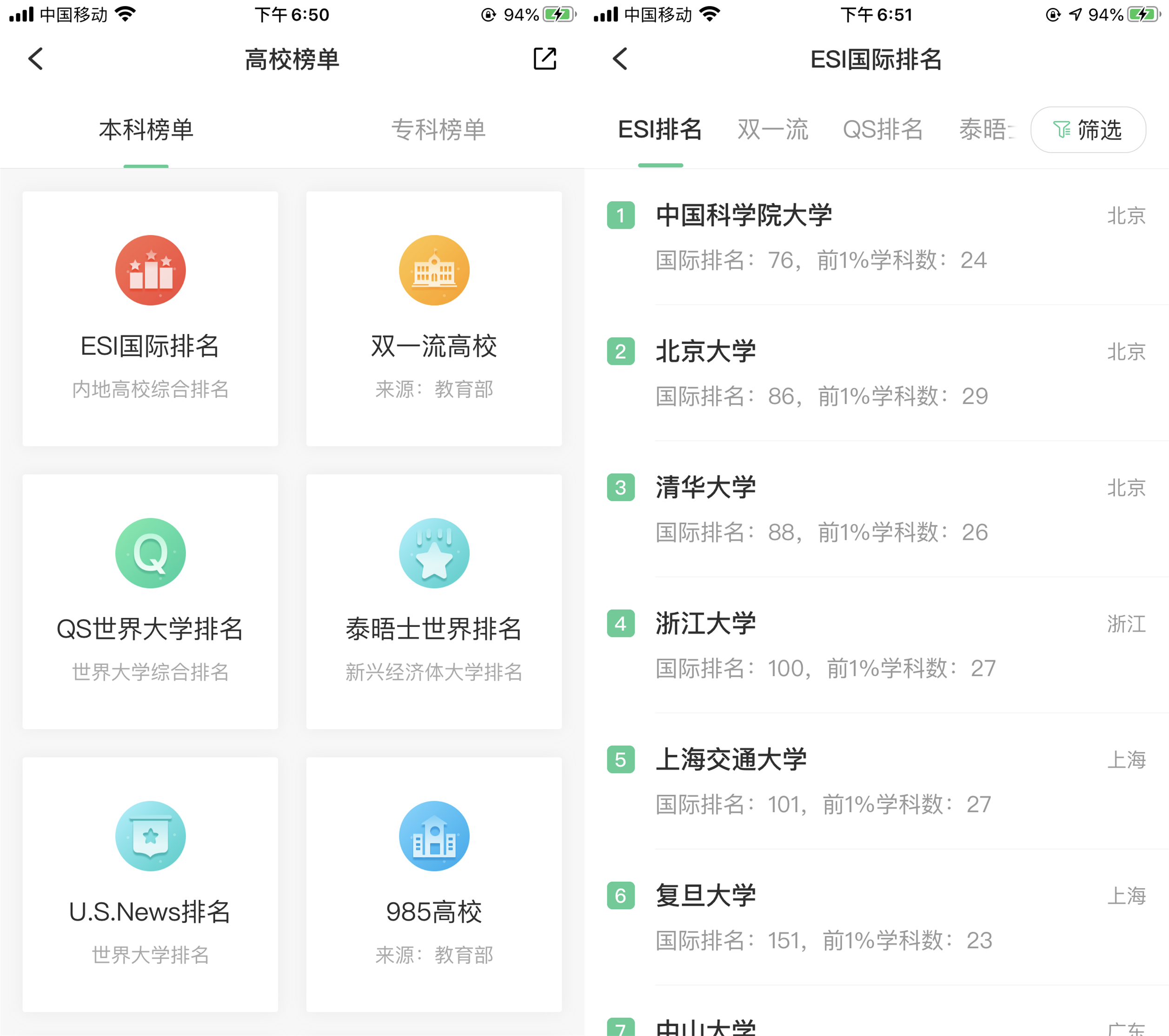Tap the rank 3 green badge

click(x=620, y=487)
